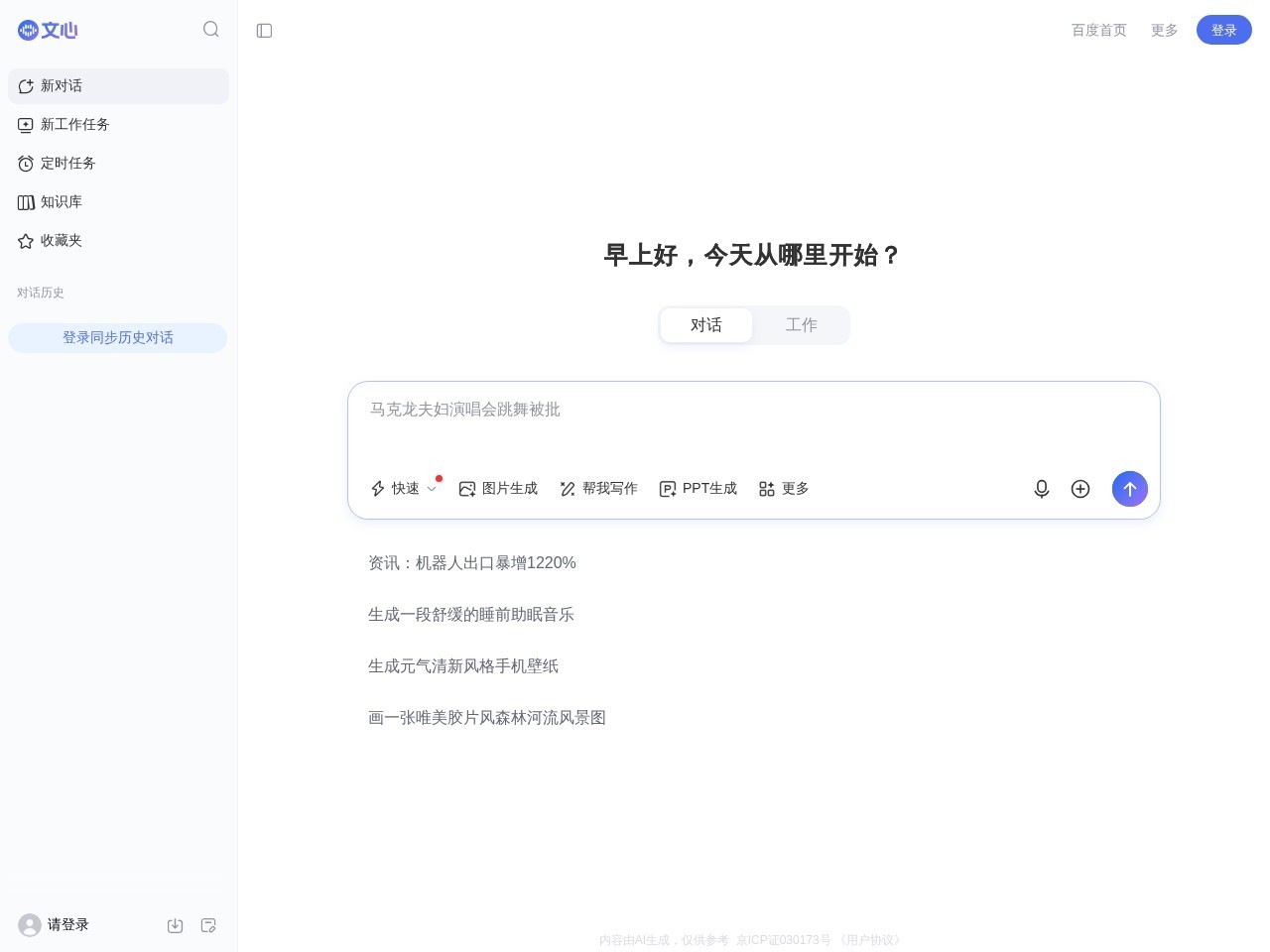
Task: Select 帮我写作 tool
Action: 598,489
